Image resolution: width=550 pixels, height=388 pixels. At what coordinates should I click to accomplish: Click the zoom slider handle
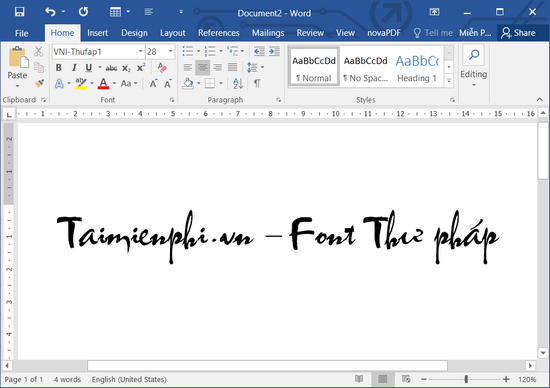[466, 379]
